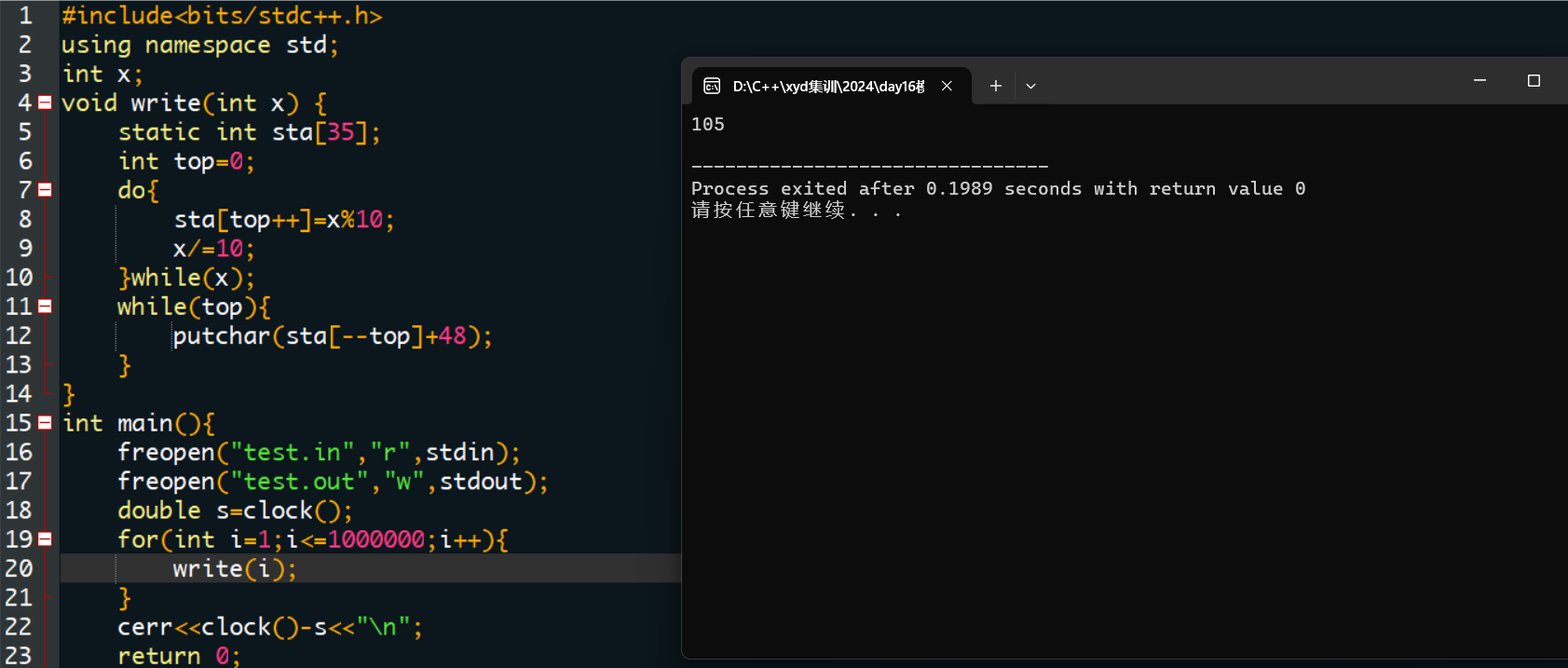Click the freopen test.out line
Screen dimensions: 1568x668
tap(332, 482)
